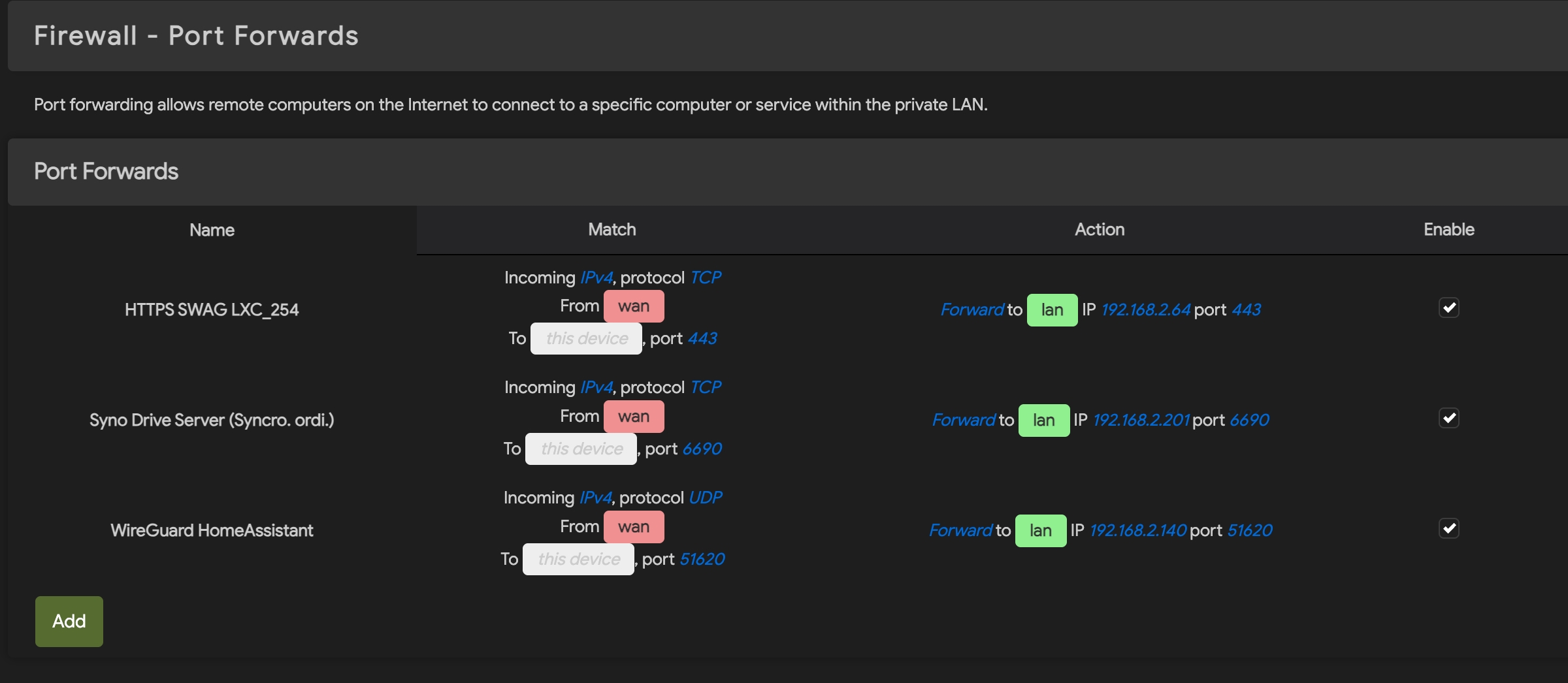Click wan zone badge in HTTPS SWAG row
This screenshot has height=683, width=1568.
(x=633, y=306)
